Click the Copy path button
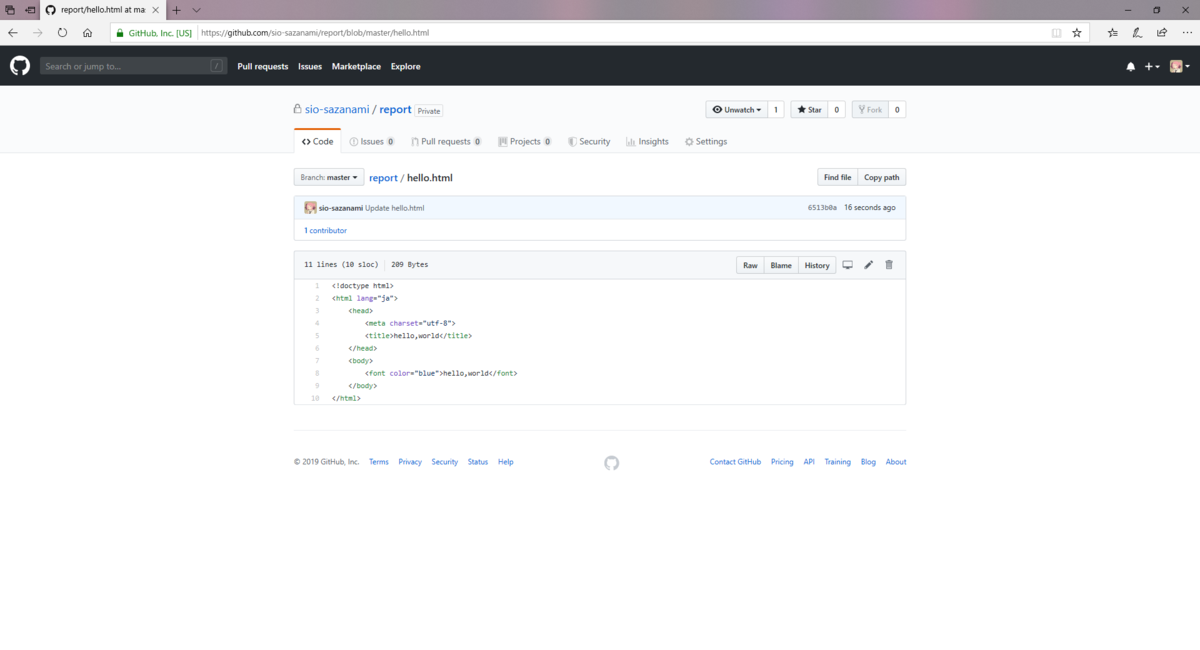1200x650 pixels. coord(882,177)
